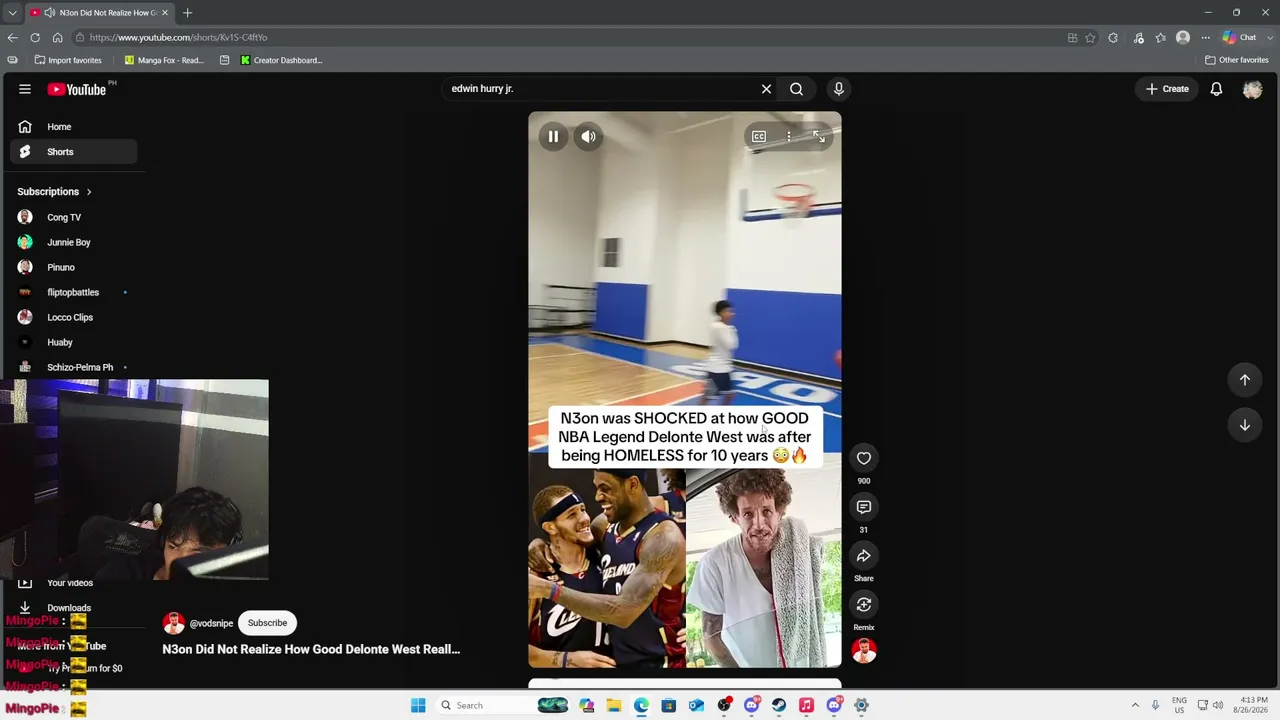The width and height of the screenshot is (1280, 720).
Task: Mute the Short's volume
Action: (589, 137)
